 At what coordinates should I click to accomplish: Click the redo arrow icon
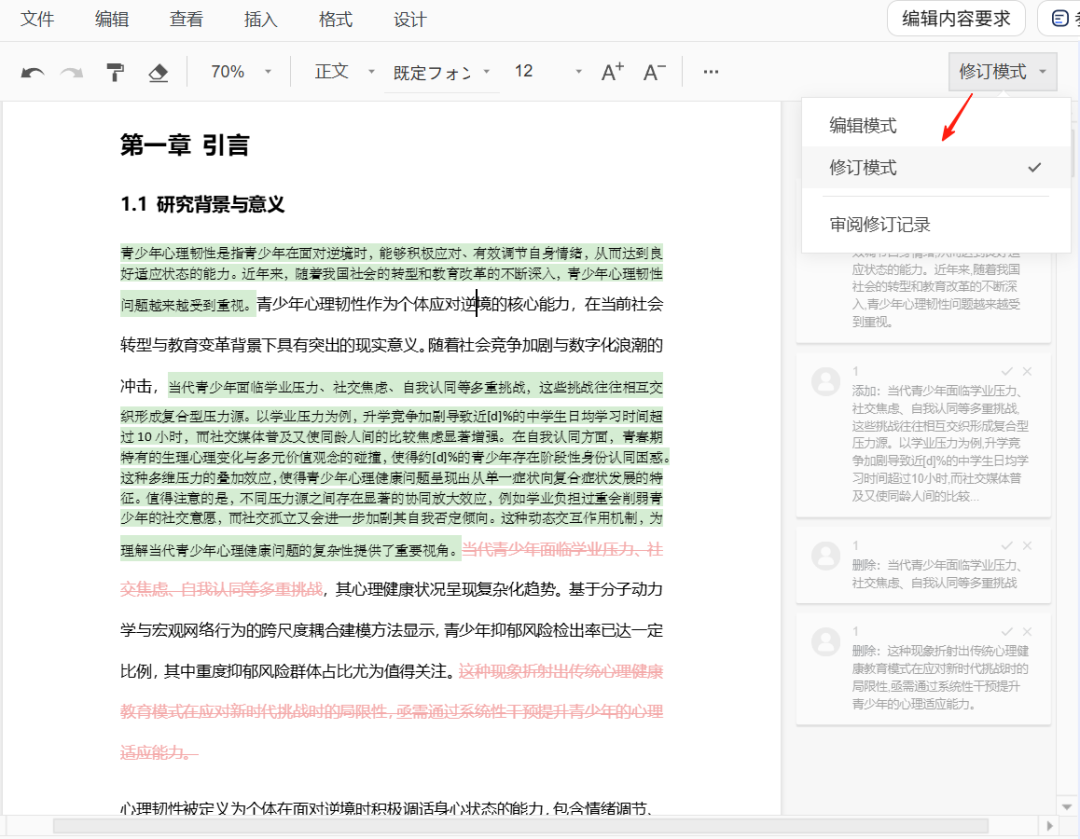coord(72,72)
